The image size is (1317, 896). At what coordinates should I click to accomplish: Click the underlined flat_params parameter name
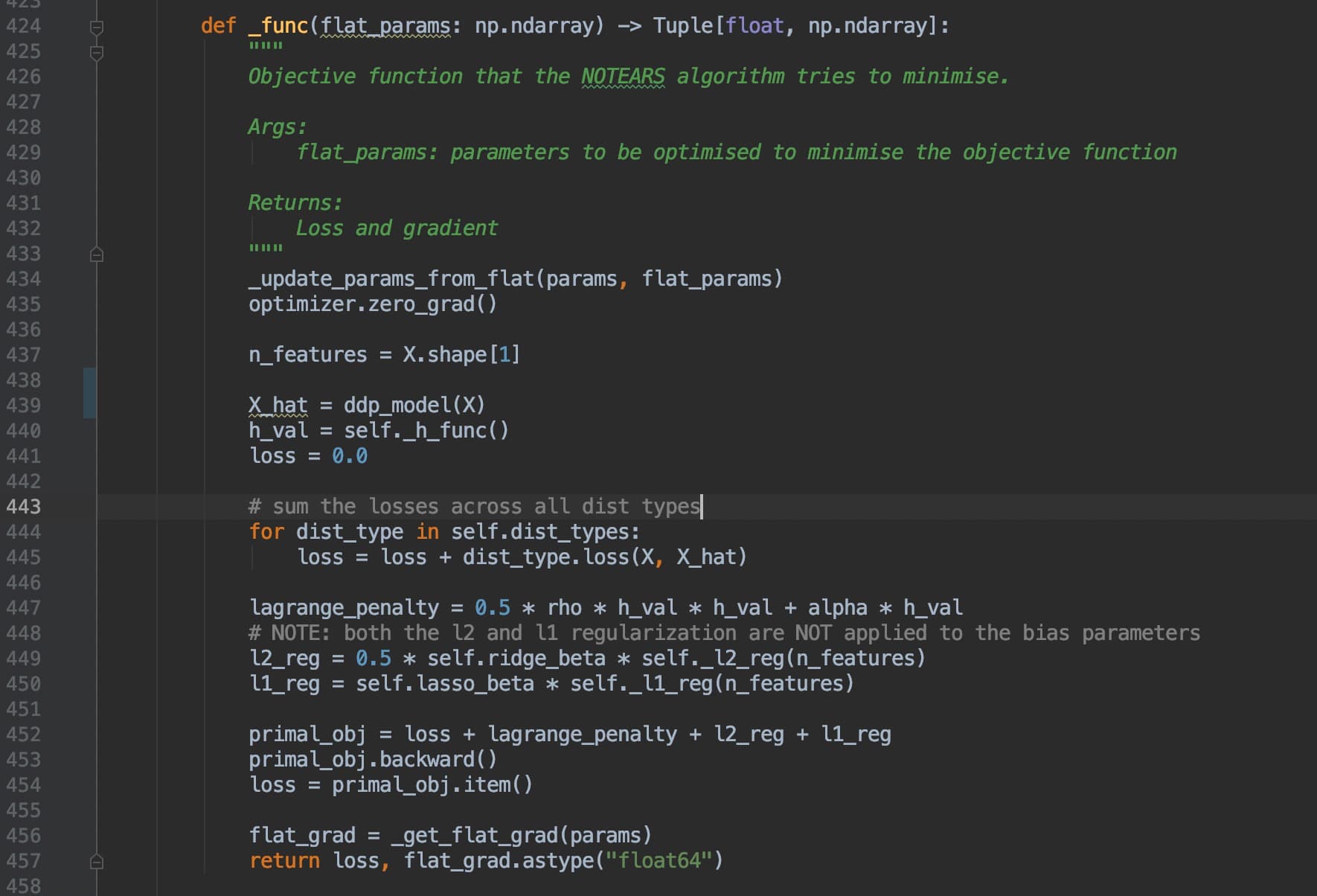tap(385, 26)
